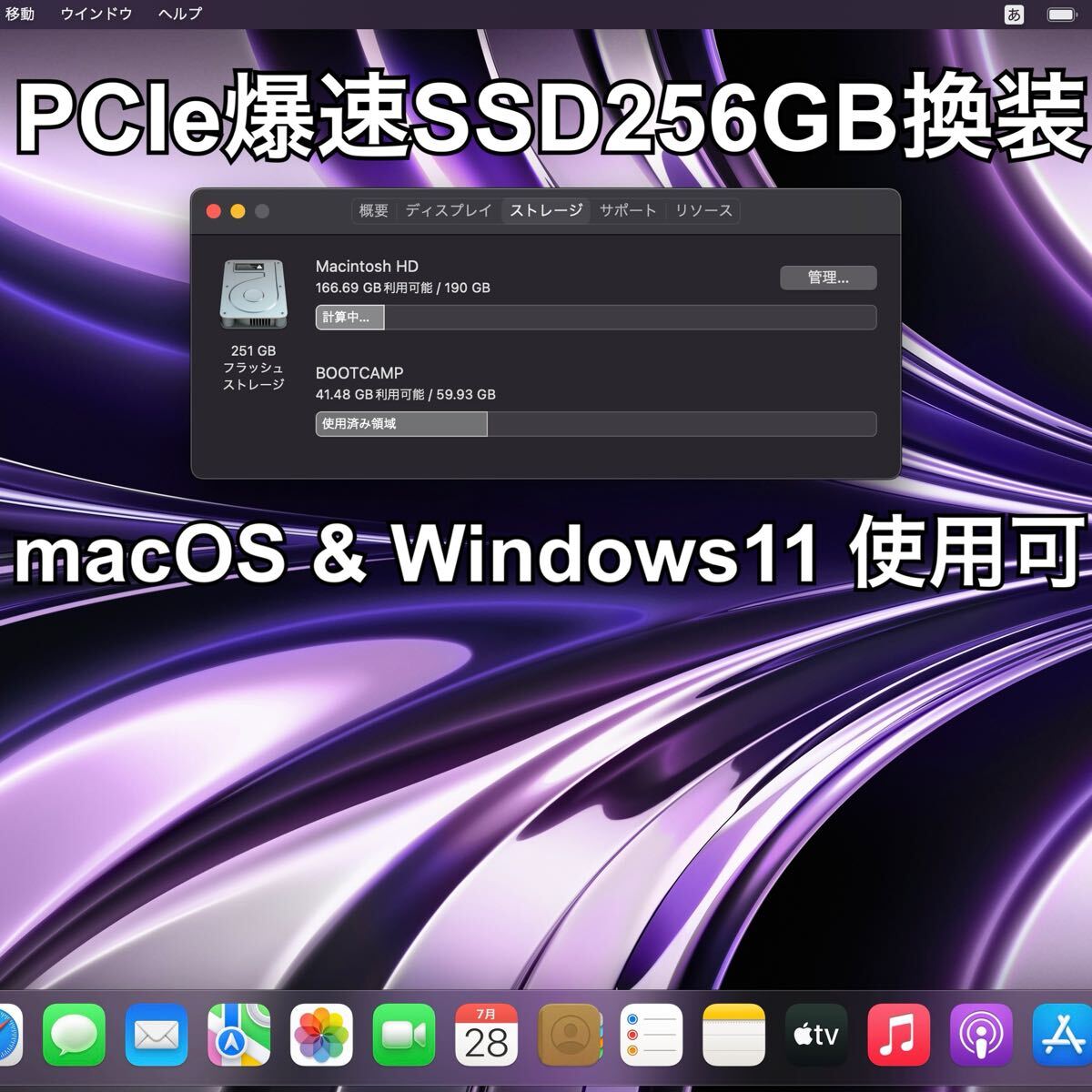Image resolution: width=1092 pixels, height=1092 pixels.
Task: Switch to the 概要 tab
Action: click(x=374, y=211)
